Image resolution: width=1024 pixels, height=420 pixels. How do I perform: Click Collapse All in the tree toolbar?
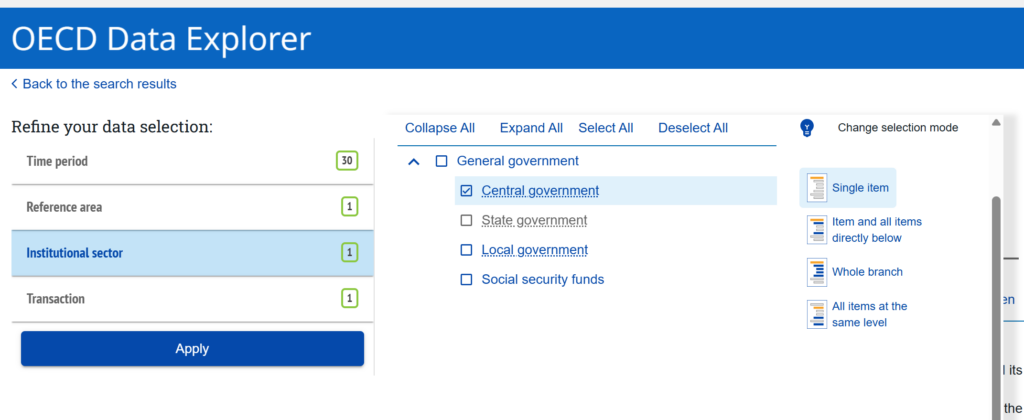[439, 128]
